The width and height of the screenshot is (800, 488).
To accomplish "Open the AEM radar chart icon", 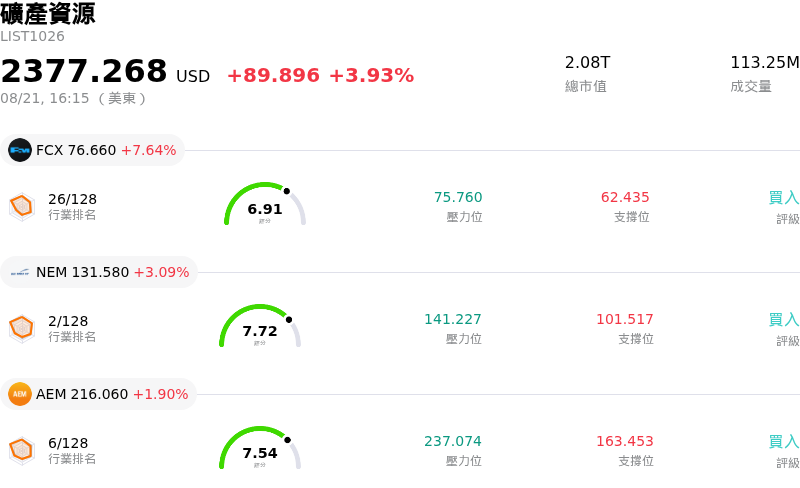I will 22,451.
